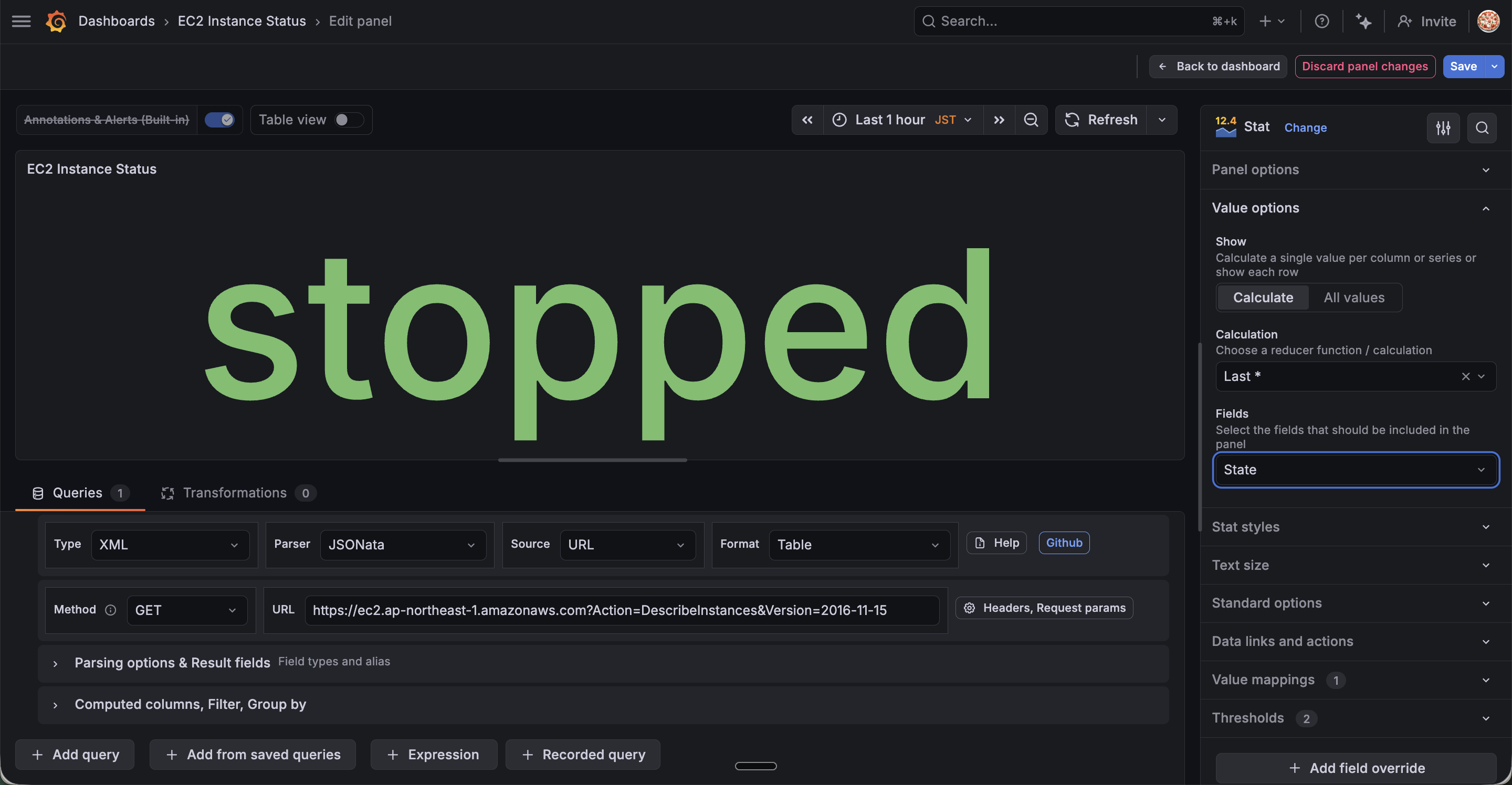Click the options sliders icon near Stat

[1443, 128]
